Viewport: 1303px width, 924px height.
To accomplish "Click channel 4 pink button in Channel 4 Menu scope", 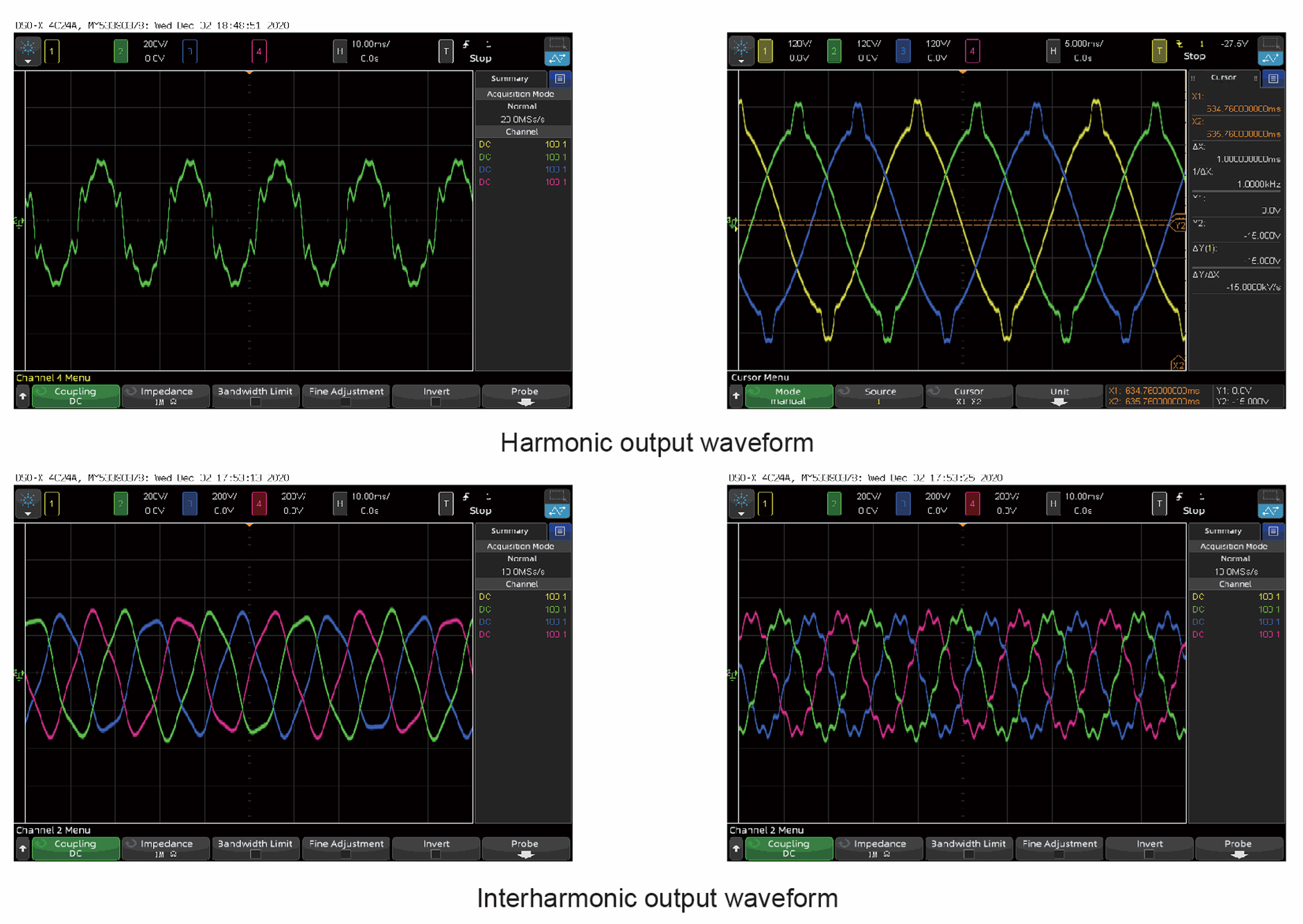I will (258, 51).
